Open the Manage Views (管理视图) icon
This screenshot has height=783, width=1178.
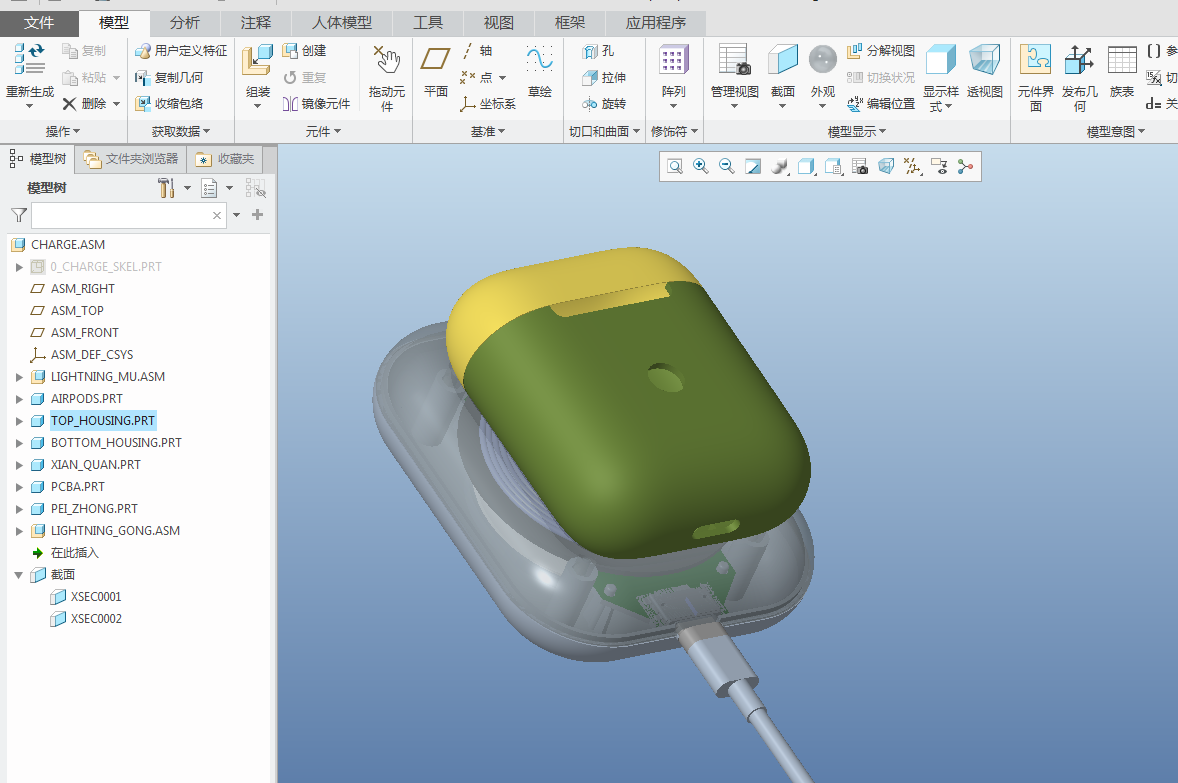[x=734, y=59]
